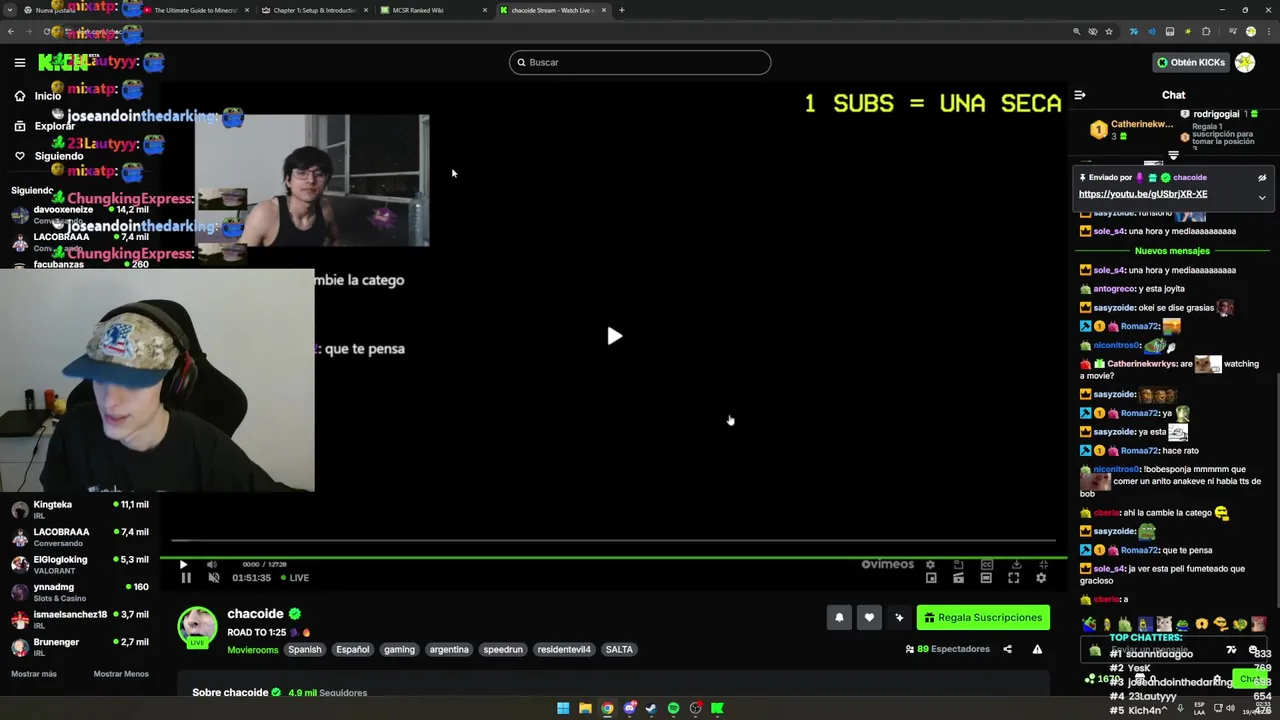Open Chrome from taskbar
The image size is (1280, 720).
(607, 708)
